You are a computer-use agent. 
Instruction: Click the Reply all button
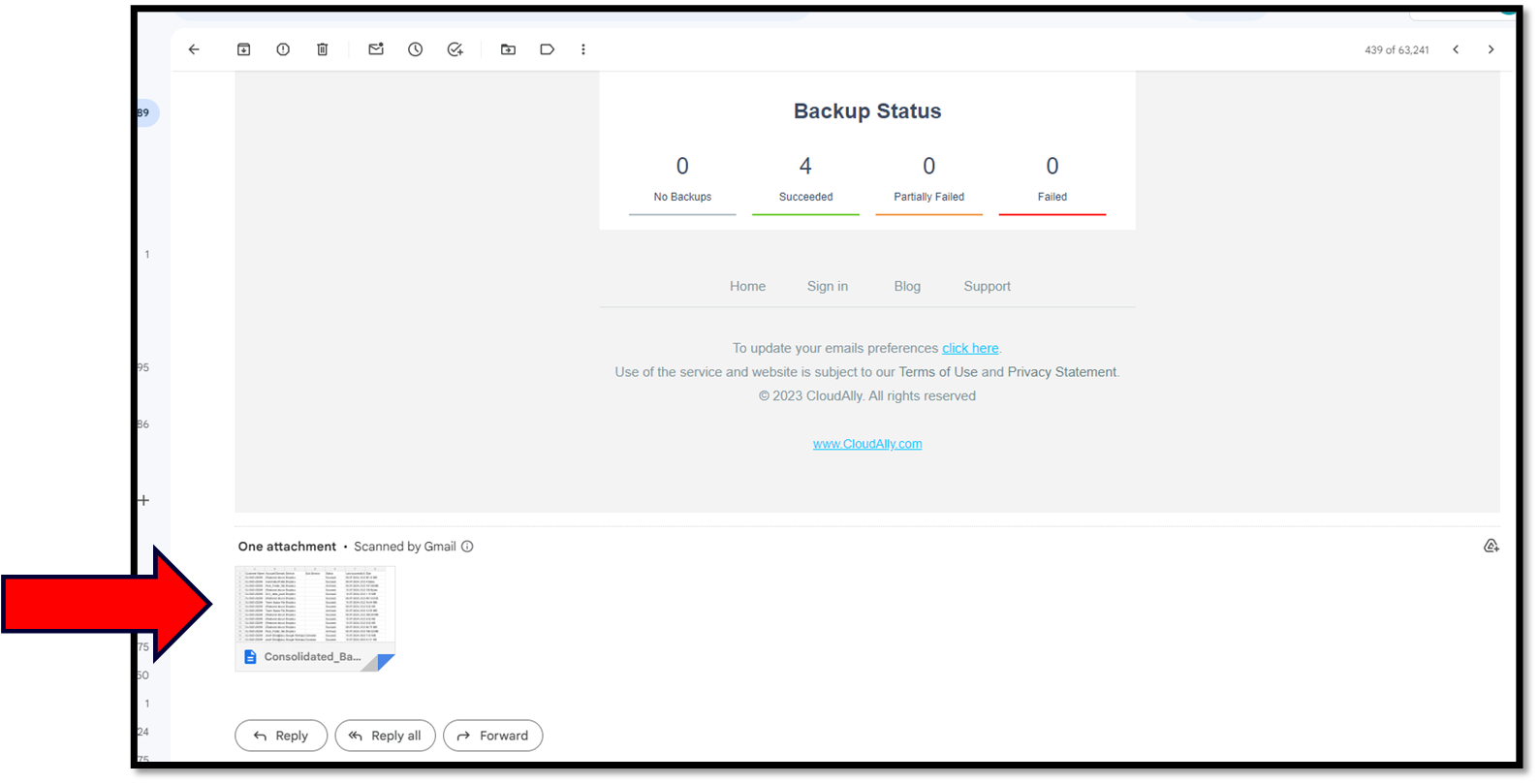point(386,736)
